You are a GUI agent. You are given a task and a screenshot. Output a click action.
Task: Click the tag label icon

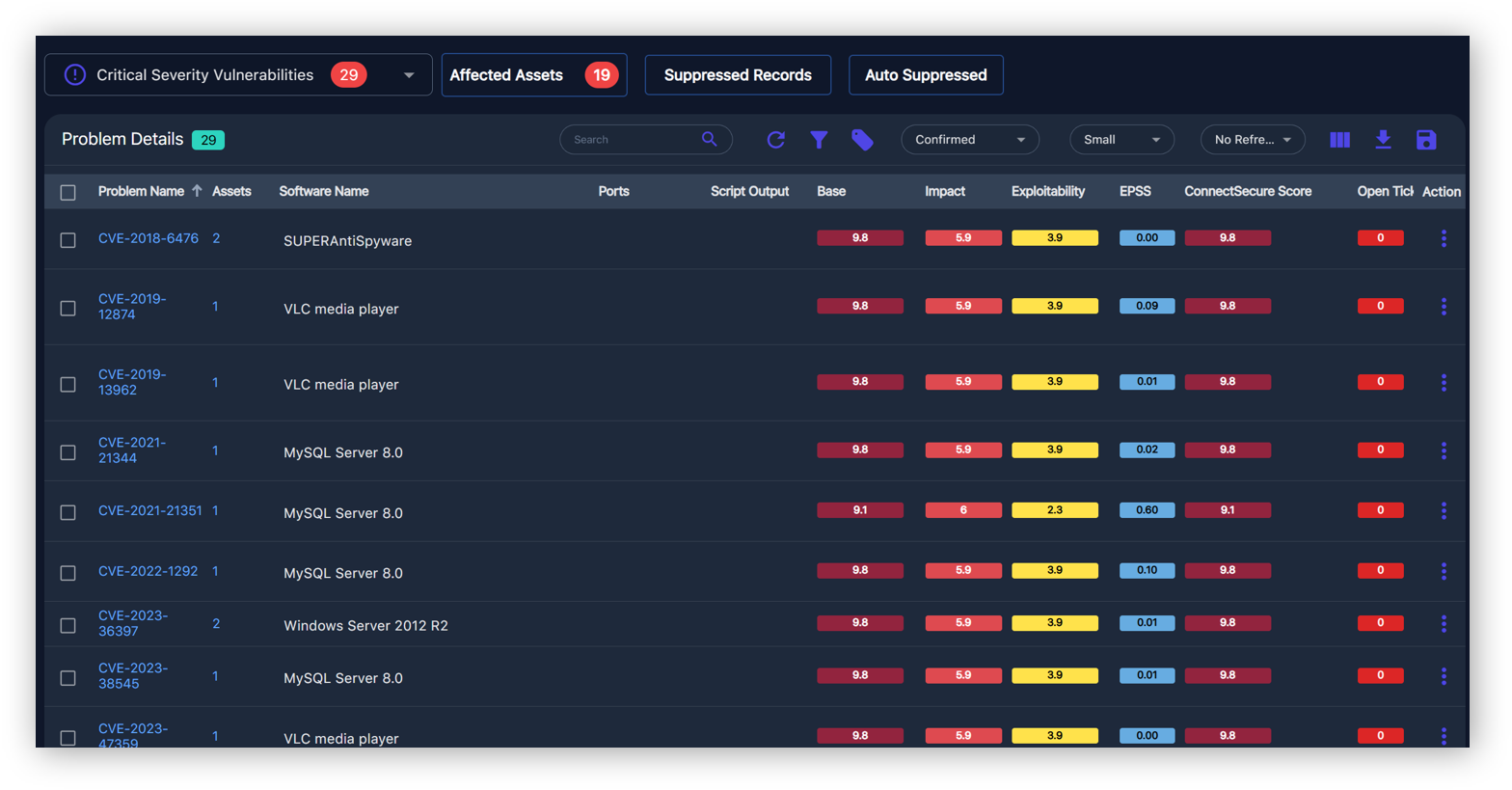pyautogui.click(x=862, y=140)
